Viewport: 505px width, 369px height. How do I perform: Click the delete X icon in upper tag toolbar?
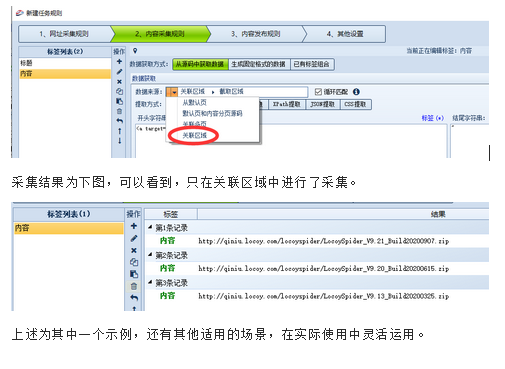pos(119,82)
